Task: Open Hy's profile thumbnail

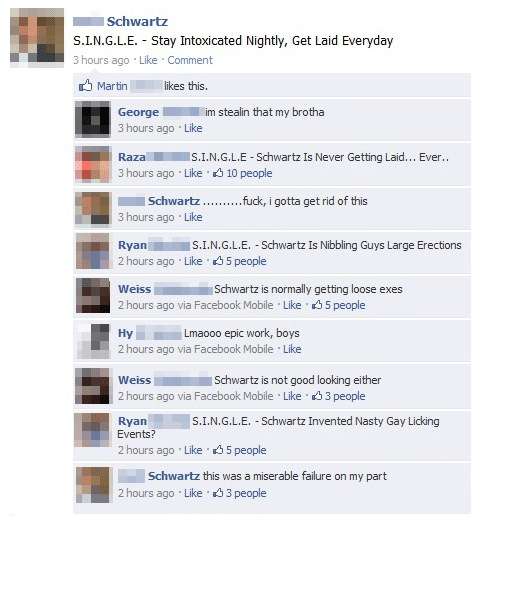Action: point(93,341)
